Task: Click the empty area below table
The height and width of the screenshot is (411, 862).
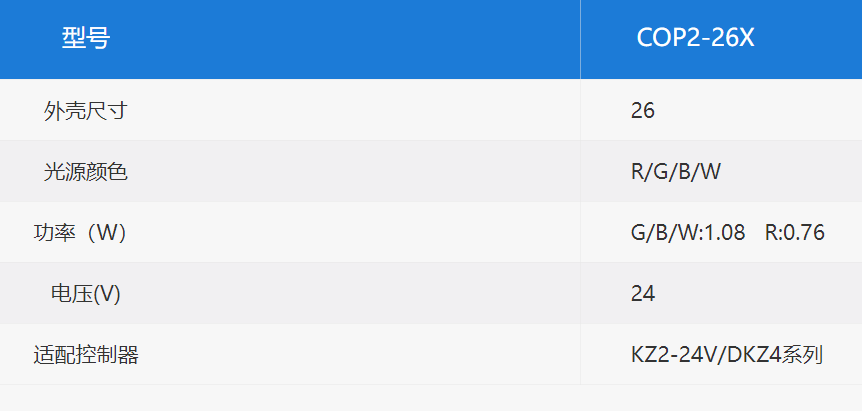Action: click(x=431, y=398)
